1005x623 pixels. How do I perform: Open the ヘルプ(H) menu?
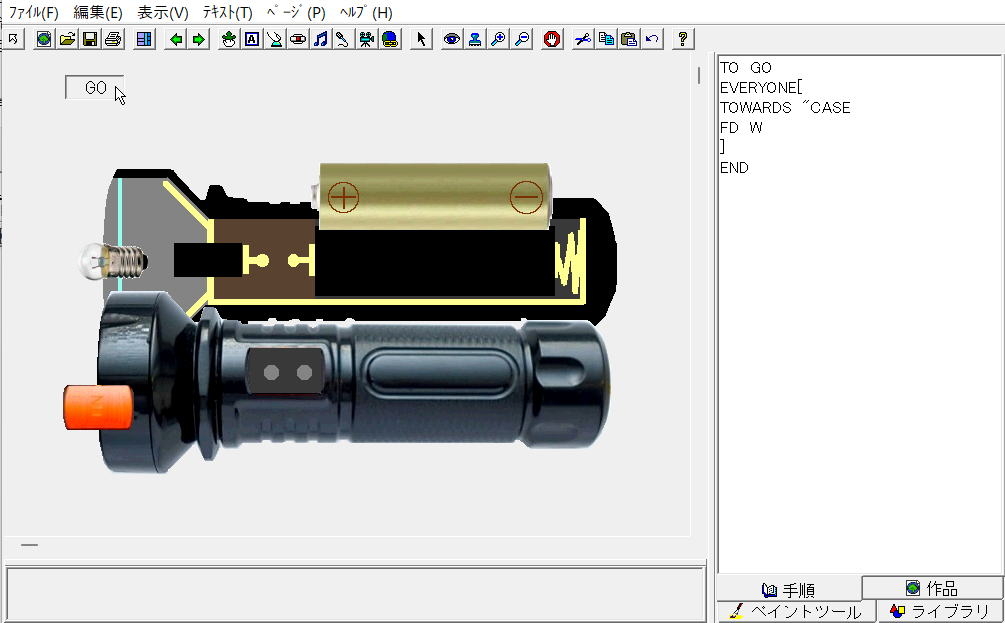366,13
